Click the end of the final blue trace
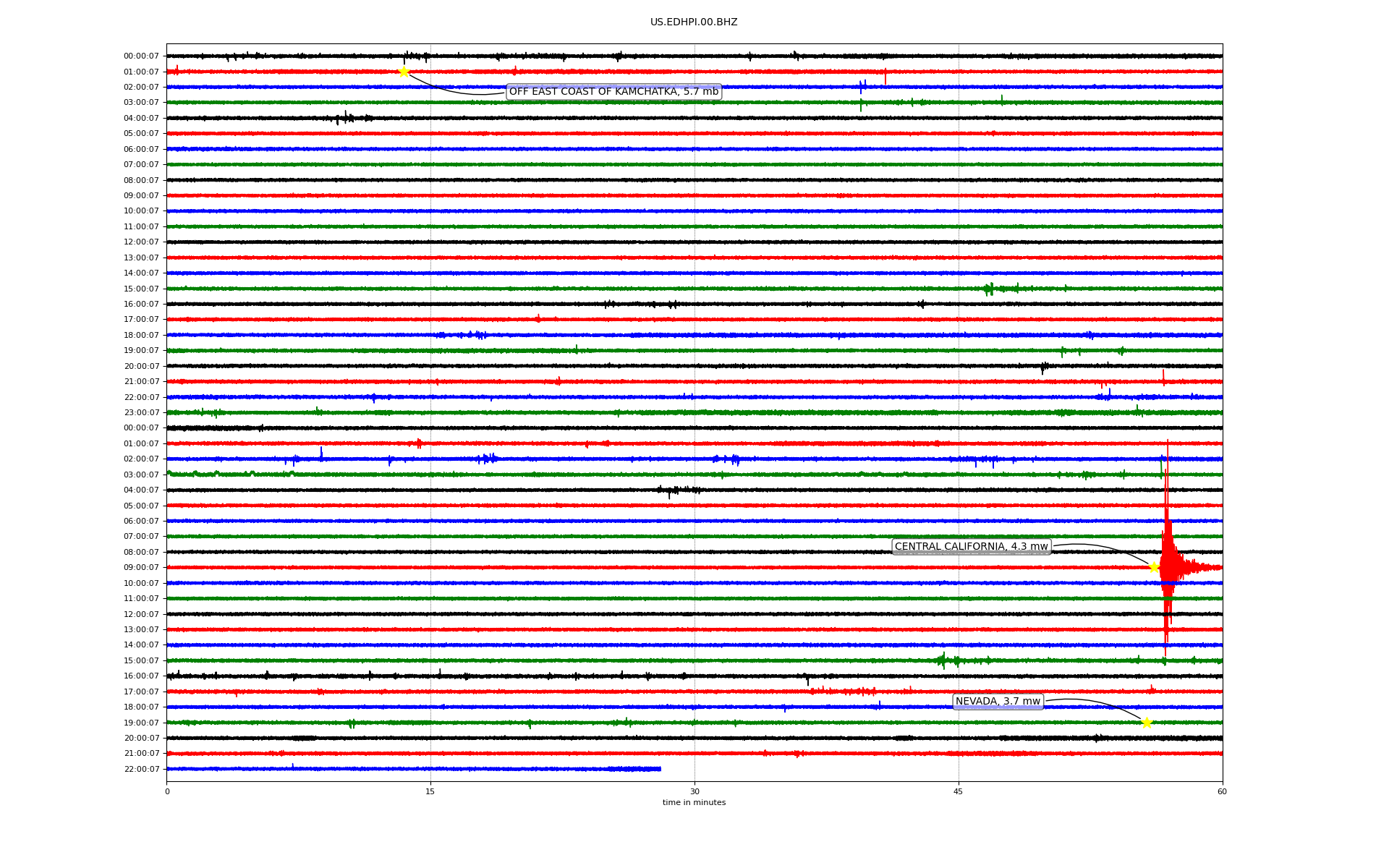 point(659,768)
